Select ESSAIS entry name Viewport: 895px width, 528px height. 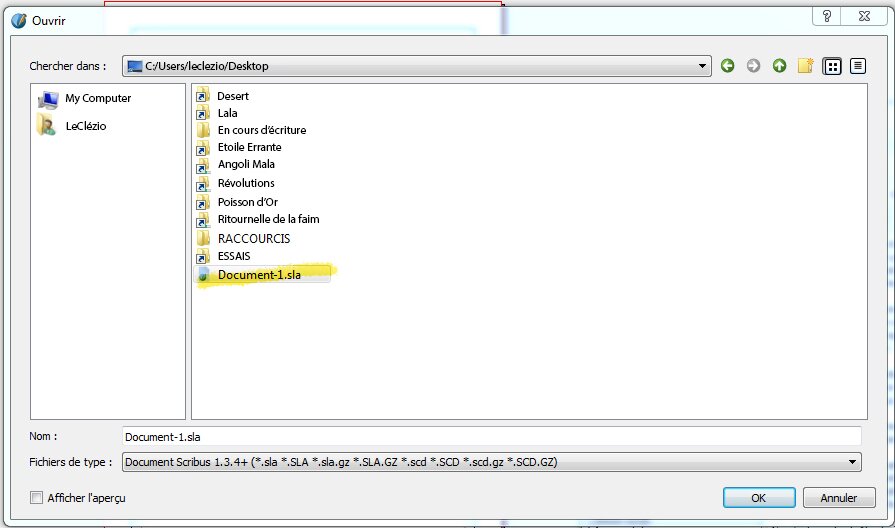point(234,256)
